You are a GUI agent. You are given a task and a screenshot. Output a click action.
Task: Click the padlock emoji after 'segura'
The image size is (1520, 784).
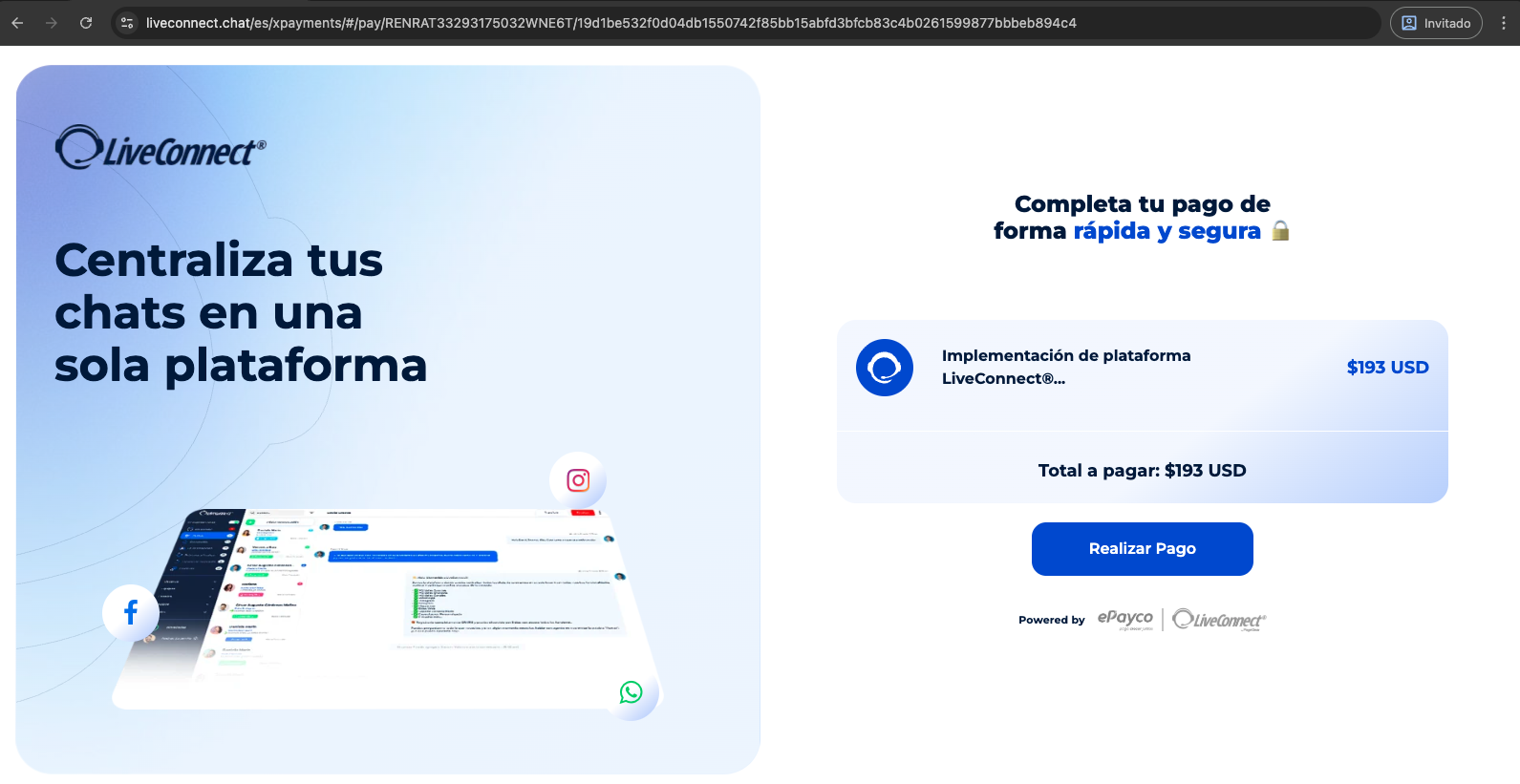coord(1281,230)
